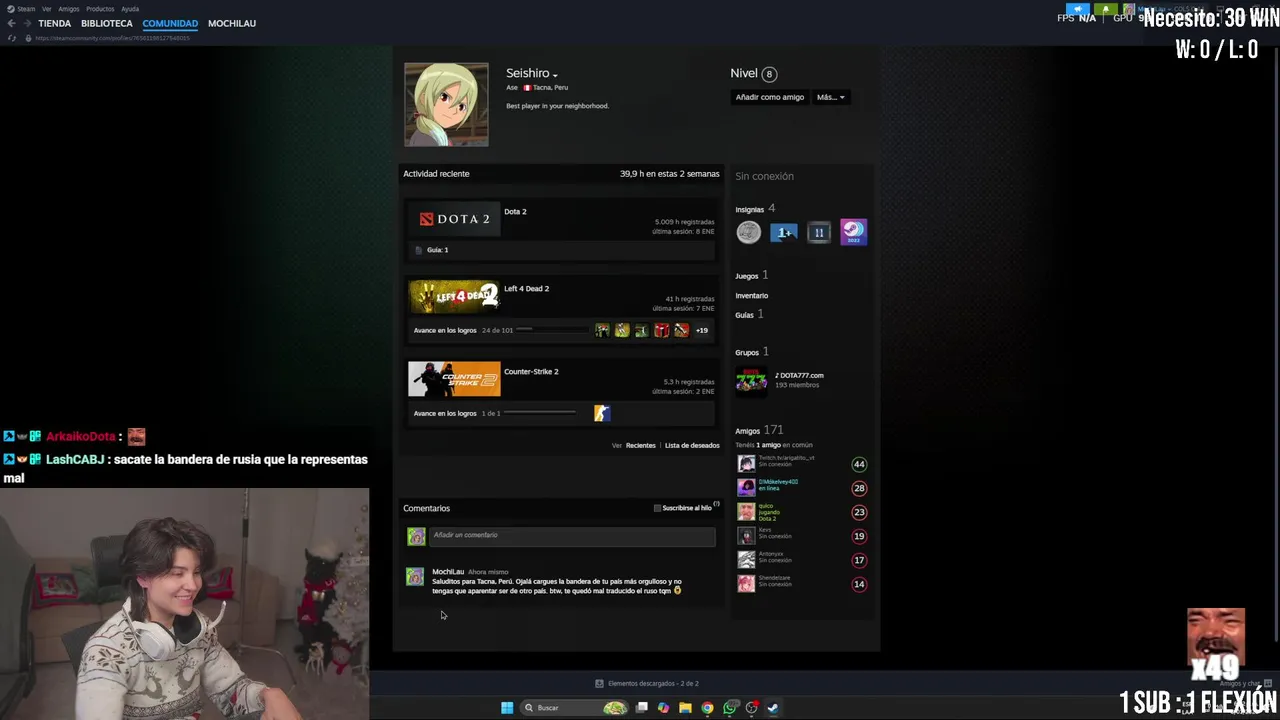Click fifth Left 4 Dead 2 achievement icon
This screenshot has height=720, width=1280.
(681, 330)
